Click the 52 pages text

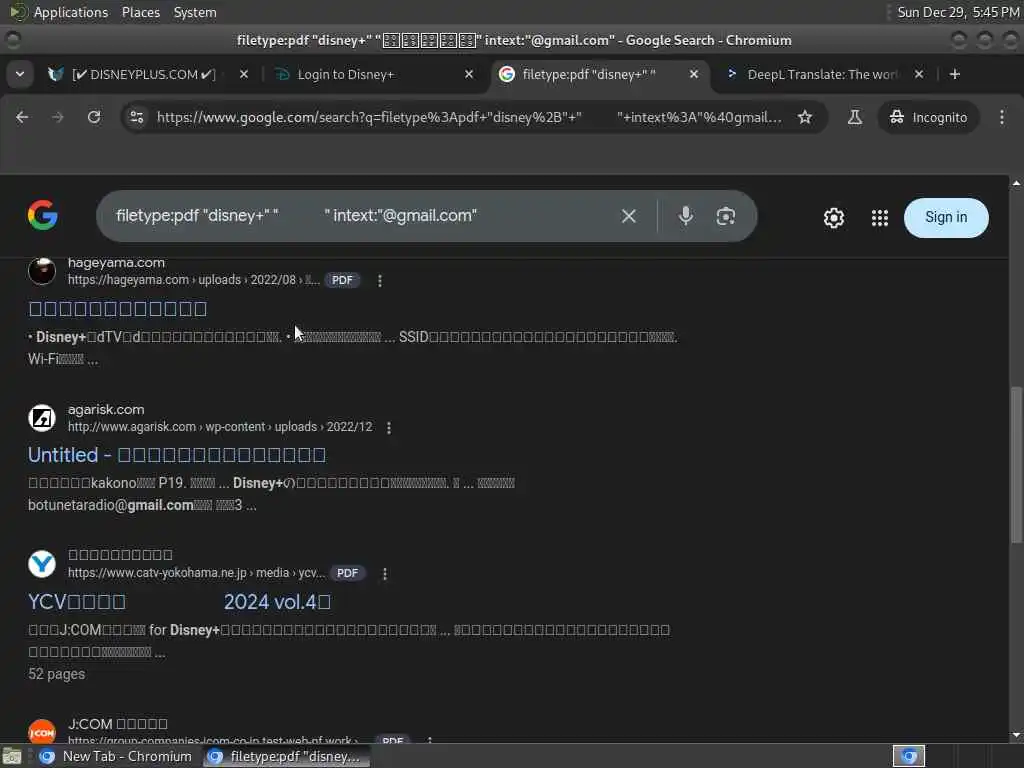[56, 674]
